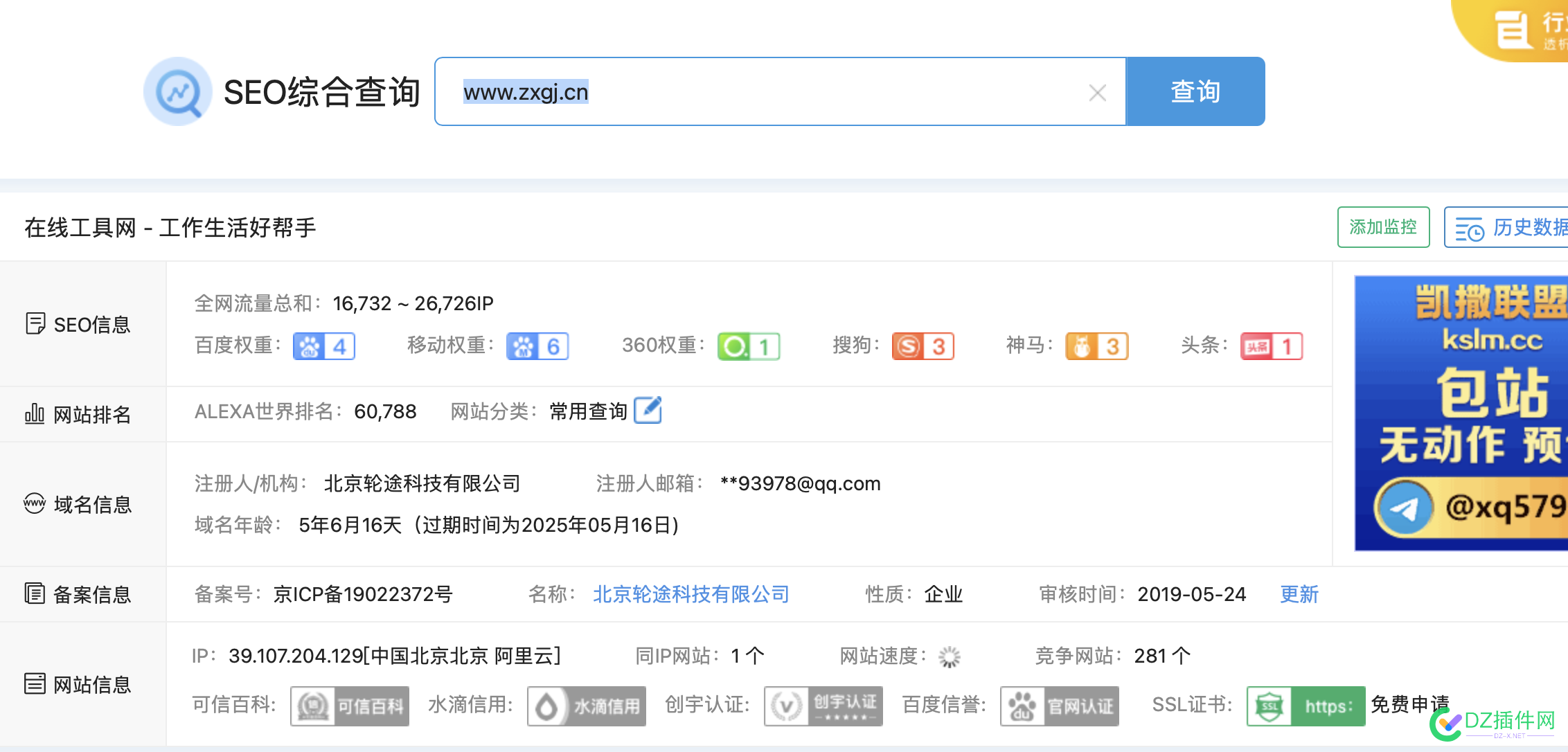1568x752 pixels.
Task: Click the SEO信息 section icon
Action: [x=35, y=323]
